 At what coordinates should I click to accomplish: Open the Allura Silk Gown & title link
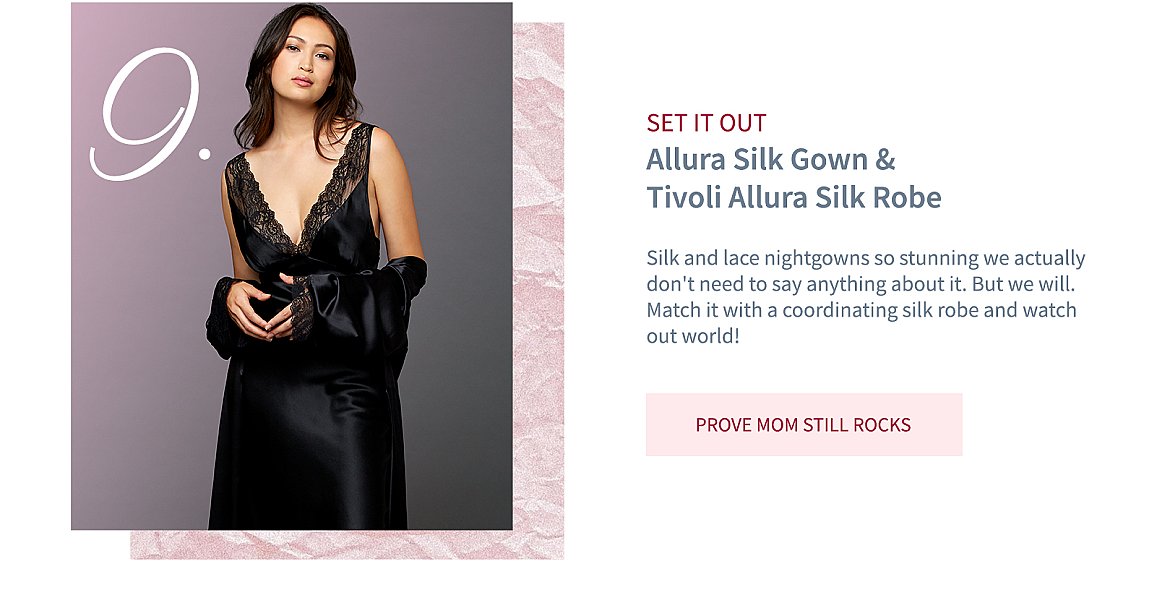point(771,160)
